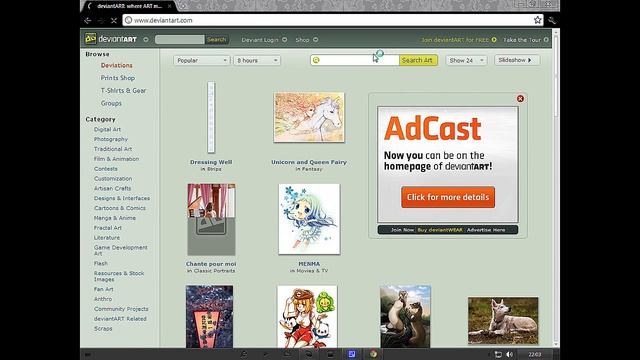Open the Chante pour moi thumbnail

(211, 219)
